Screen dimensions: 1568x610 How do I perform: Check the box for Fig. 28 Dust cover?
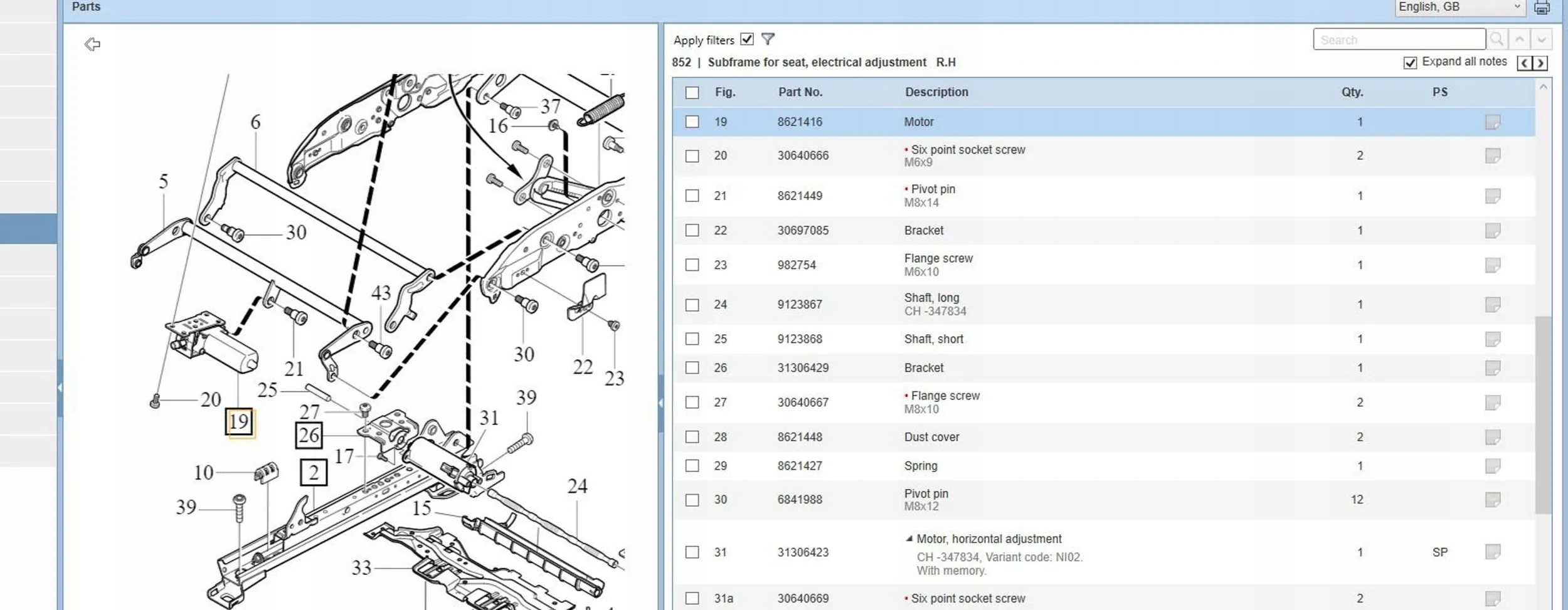pyautogui.click(x=692, y=436)
